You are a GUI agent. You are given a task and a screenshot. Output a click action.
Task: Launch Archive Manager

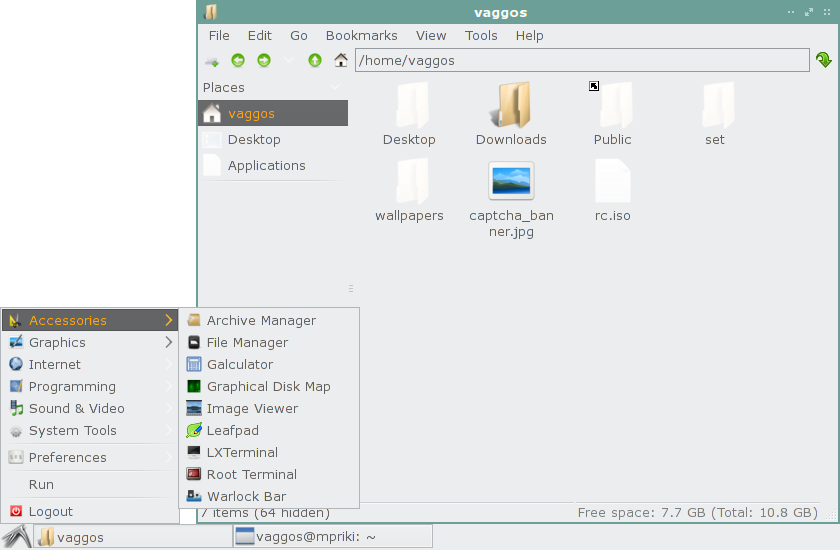click(x=269, y=320)
